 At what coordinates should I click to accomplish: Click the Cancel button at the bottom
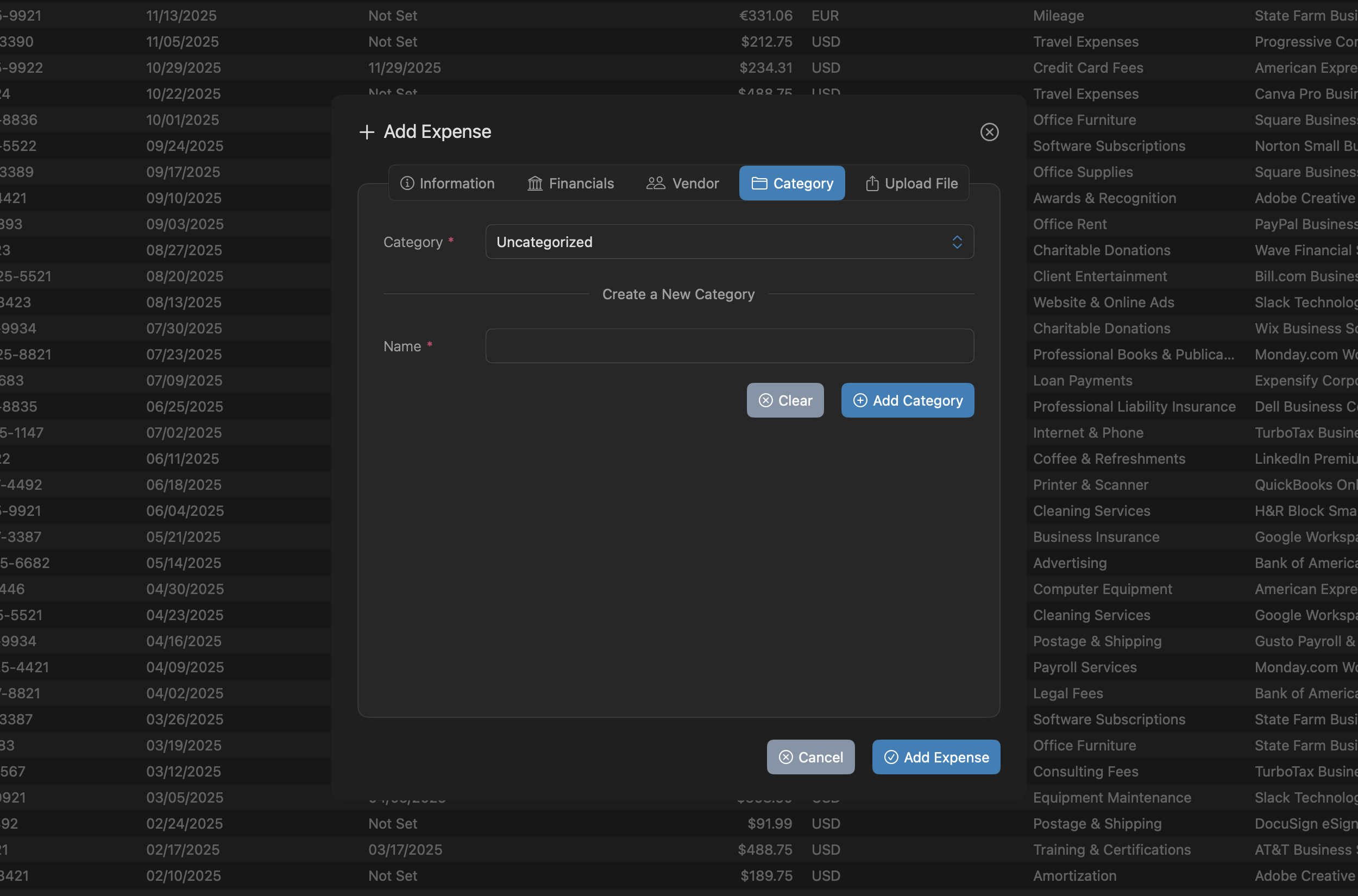click(x=810, y=756)
